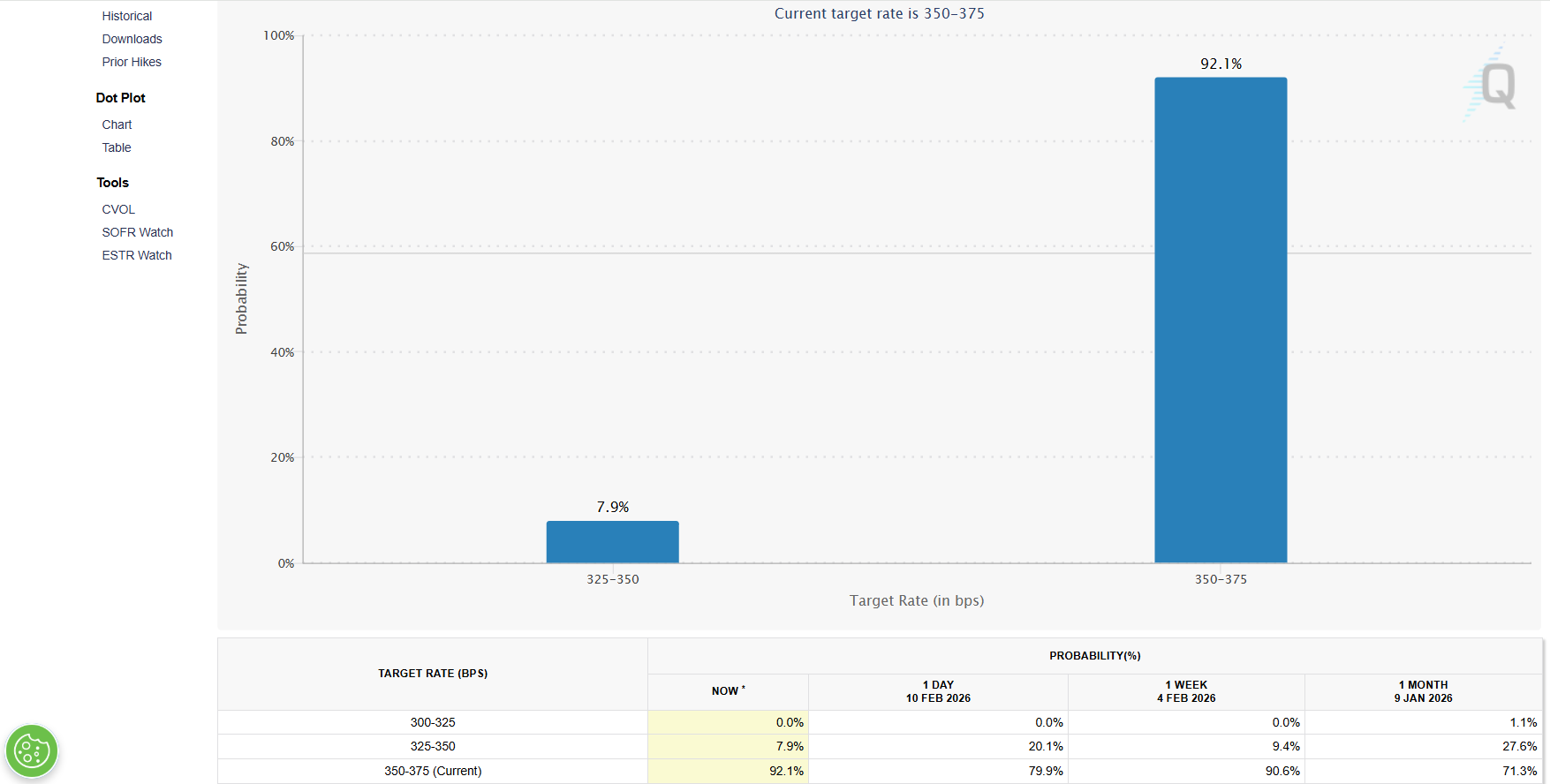
Task: Click the 300-325 target rate row label
Action: (x=433, y=722)
